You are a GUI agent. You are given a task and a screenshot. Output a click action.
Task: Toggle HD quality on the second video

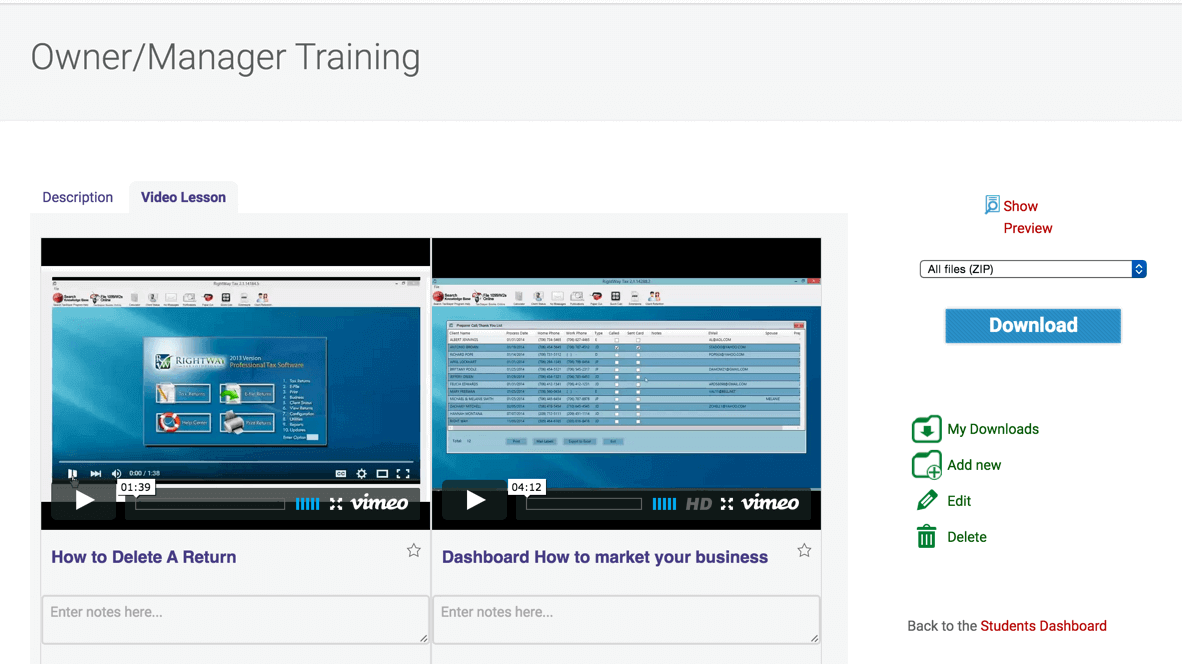pos(698,504)
